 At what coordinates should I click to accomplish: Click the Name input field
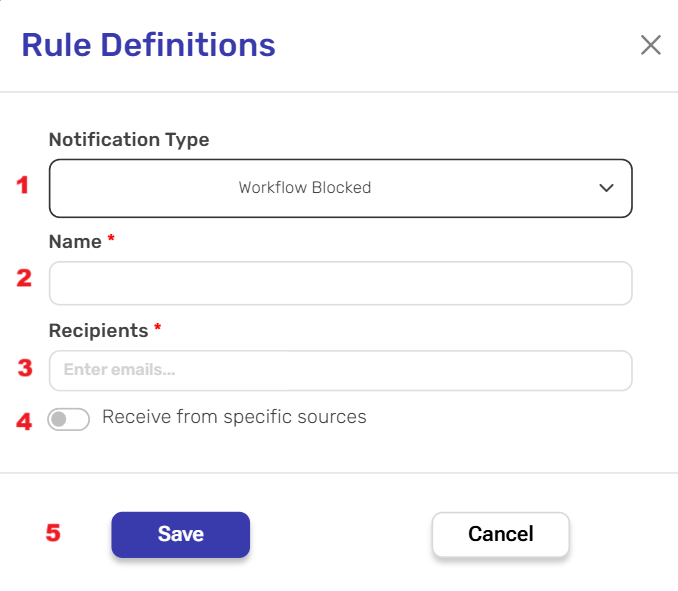[340, 283]
